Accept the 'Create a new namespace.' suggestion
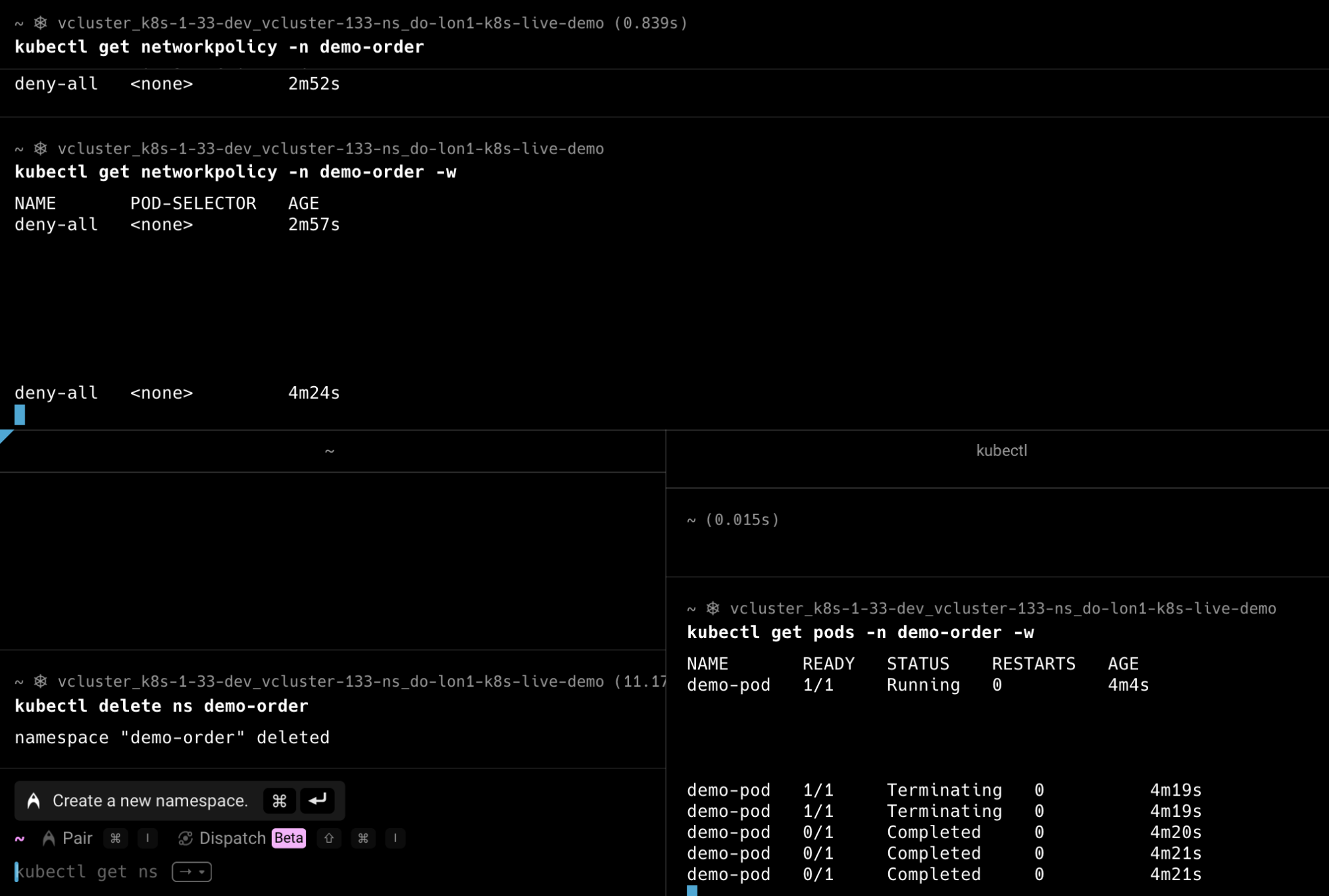 [x=150, y=801]
